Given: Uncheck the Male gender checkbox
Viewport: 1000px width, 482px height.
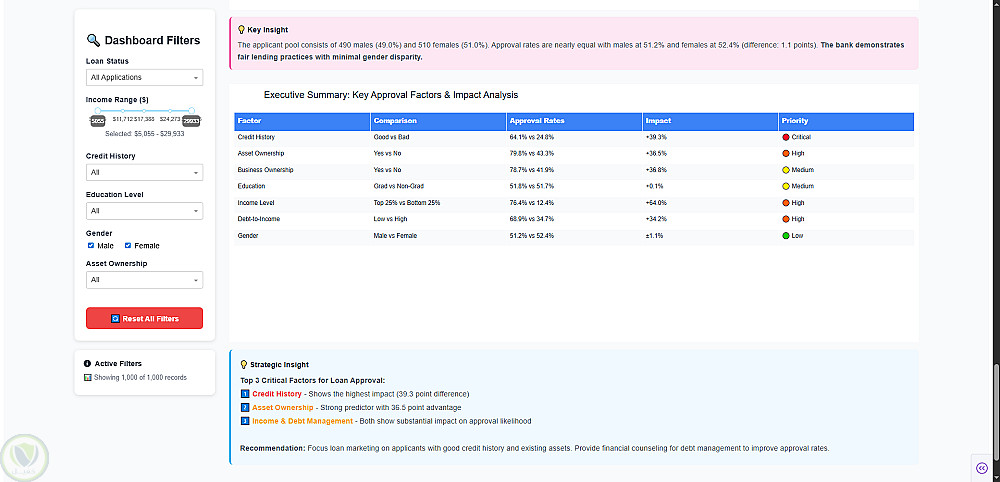Looking at the screenshot, I should 91,245.
